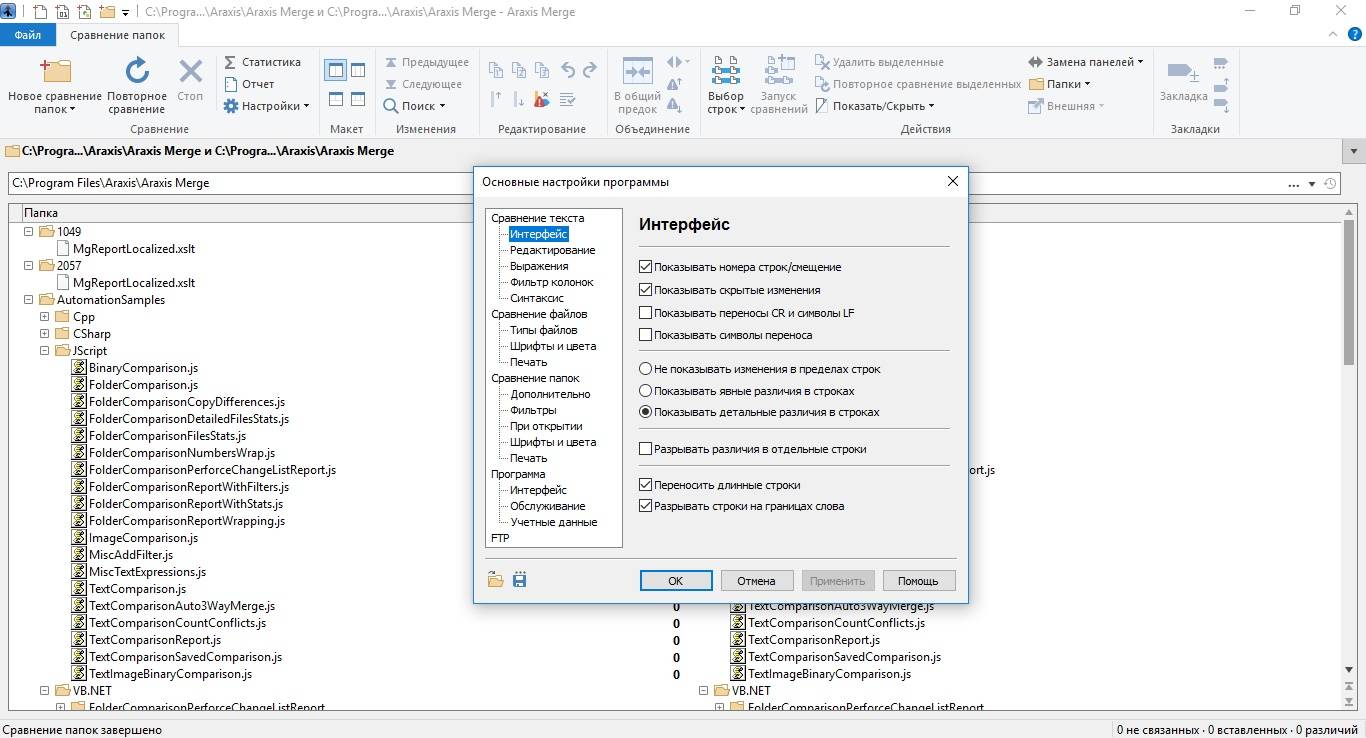Click BinaryComparison.js file icon in left pane
1366x738 pixels.
pos(79,368)
